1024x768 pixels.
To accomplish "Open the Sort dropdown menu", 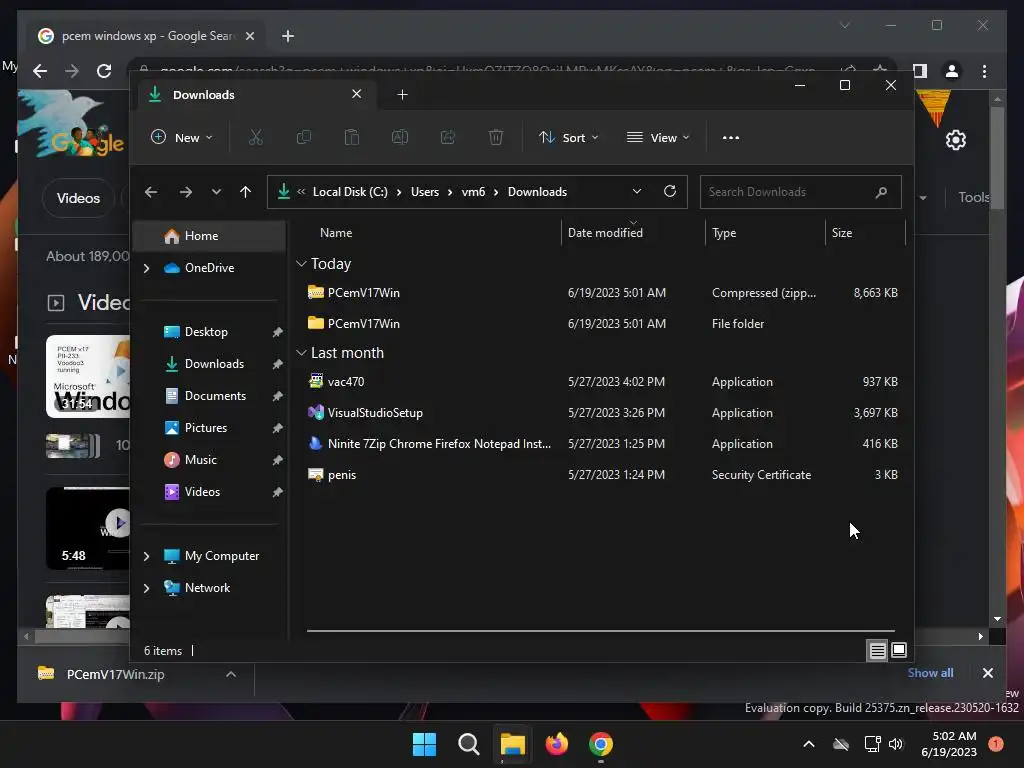I will [x=568, y=137].
